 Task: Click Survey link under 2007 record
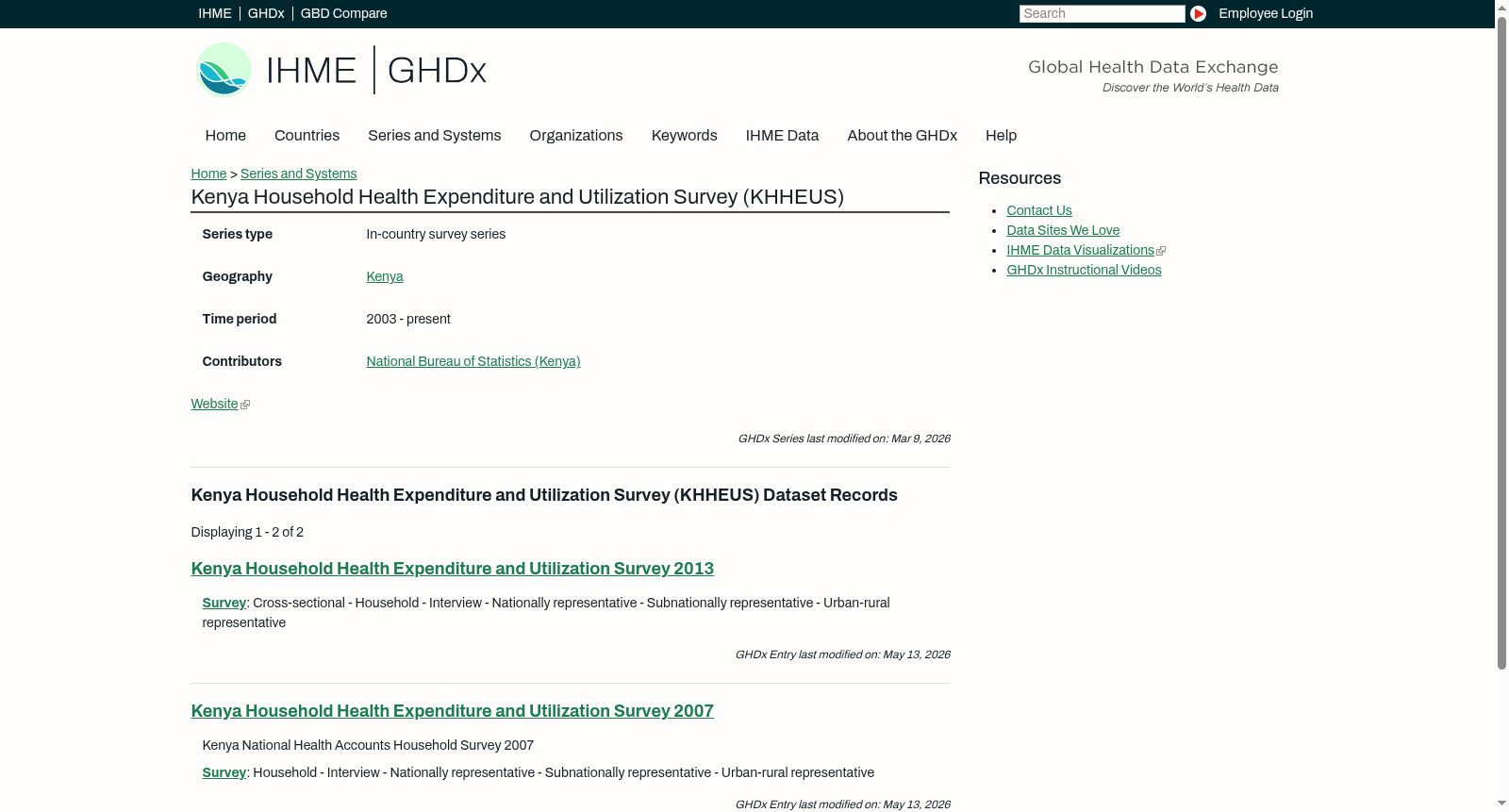(x=224, y=772)
